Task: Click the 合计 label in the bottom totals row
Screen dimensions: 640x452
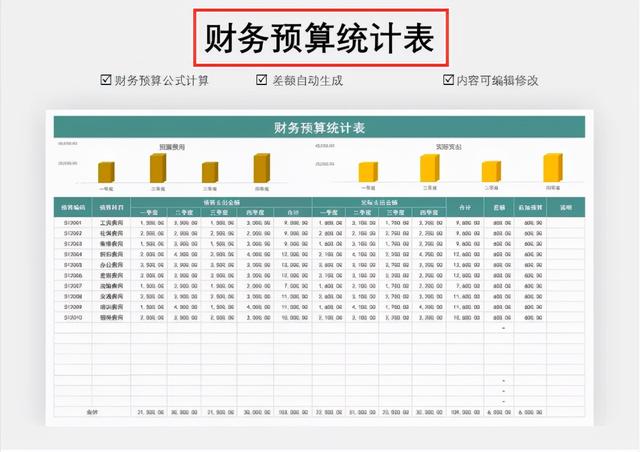Action: tap(92, 412)
